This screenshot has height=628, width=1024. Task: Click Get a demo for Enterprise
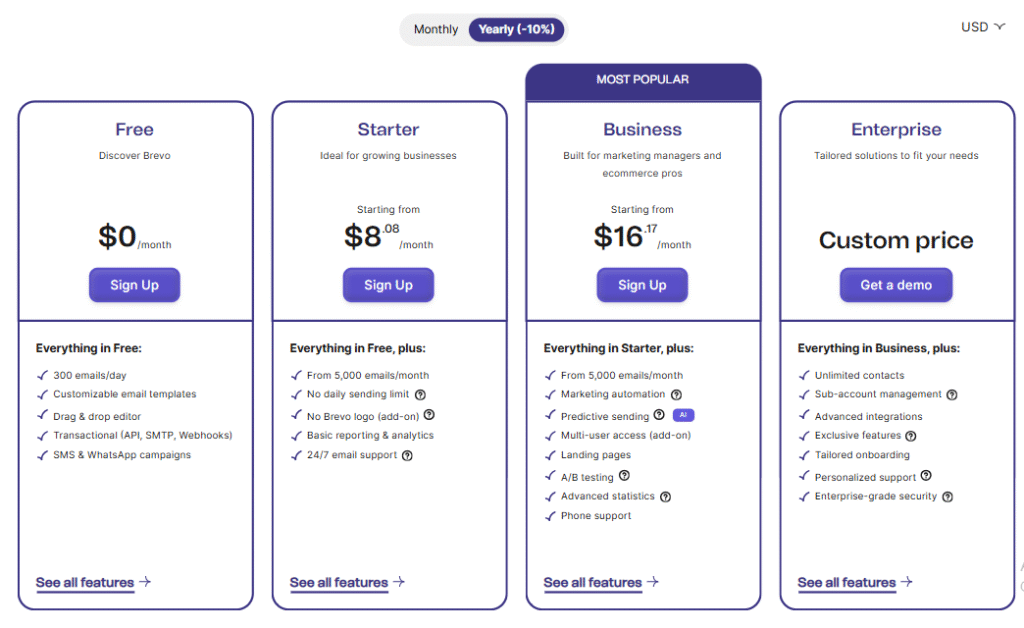pyautogui.click(x=896, y=285)
